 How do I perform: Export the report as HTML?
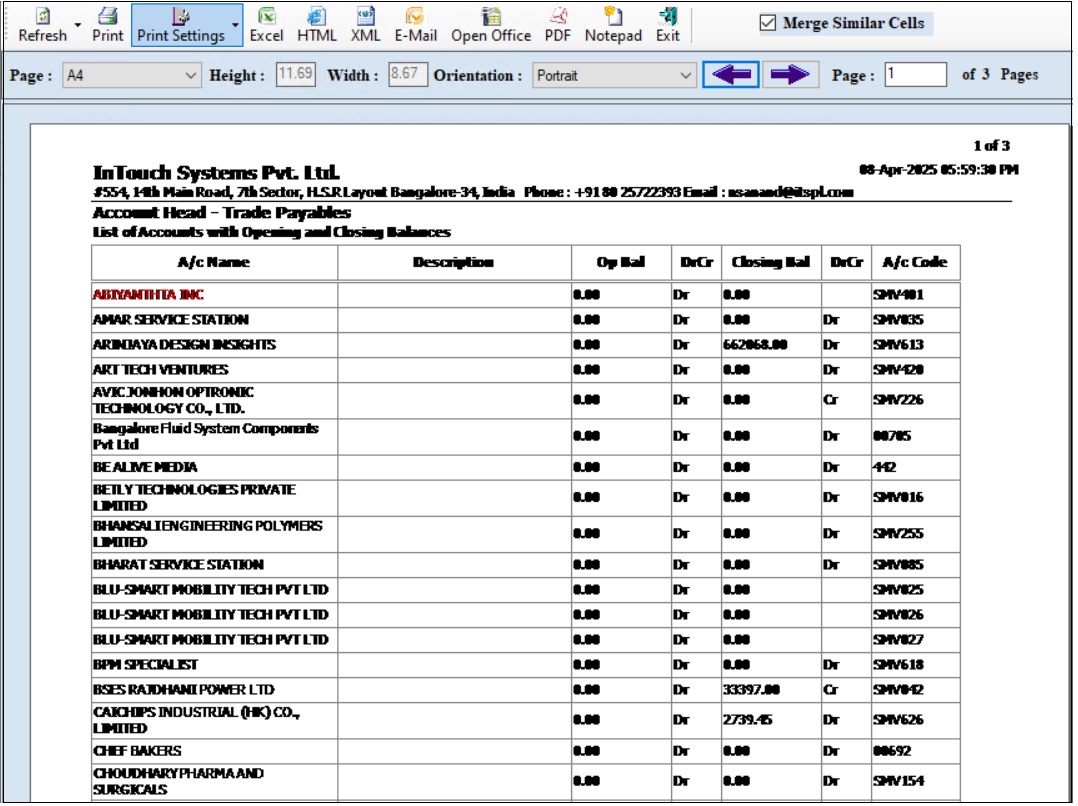click(x=316, y=25)
